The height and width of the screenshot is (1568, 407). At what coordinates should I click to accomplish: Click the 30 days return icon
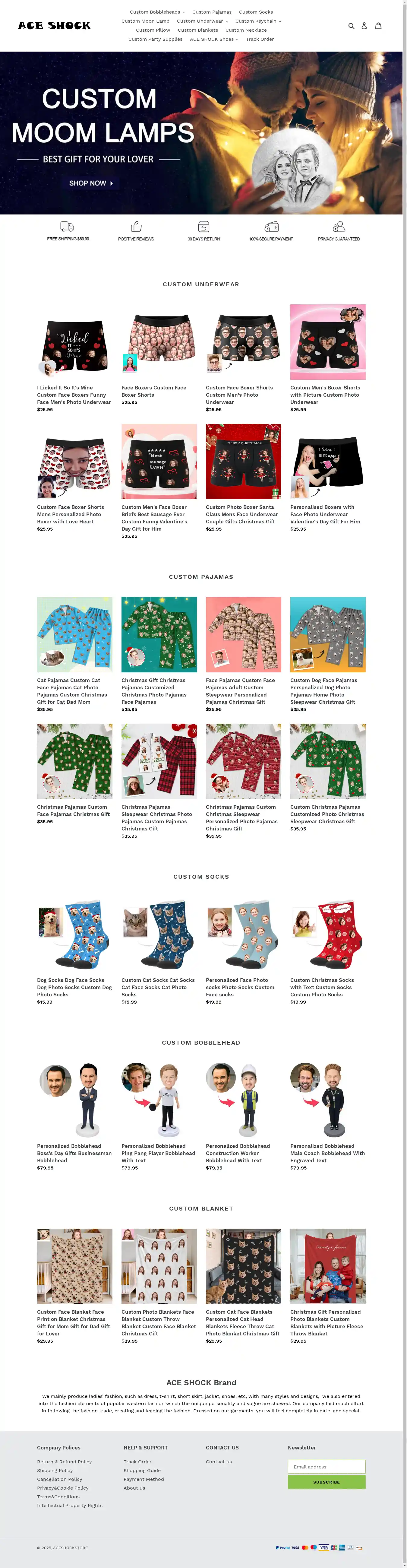coord(204,227)
